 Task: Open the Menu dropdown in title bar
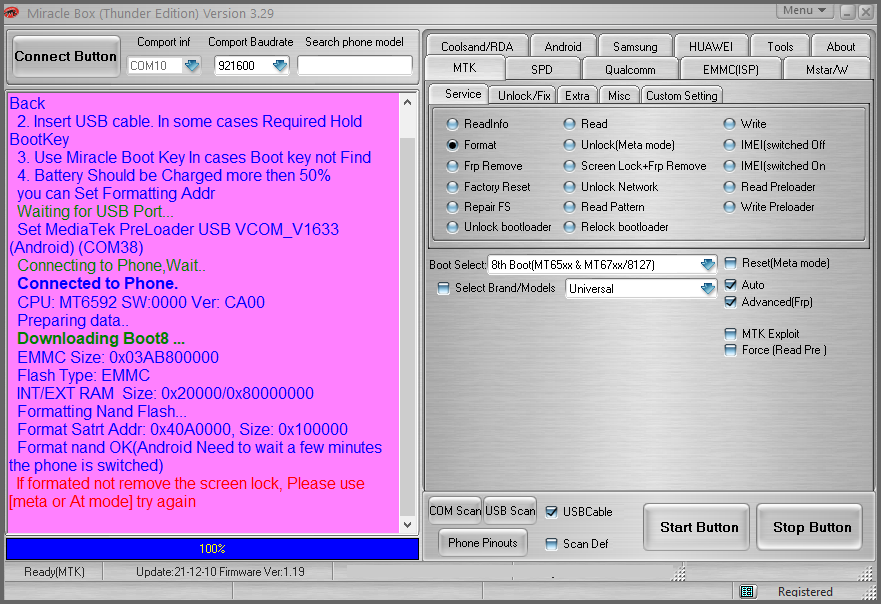[x=805, y=11]
